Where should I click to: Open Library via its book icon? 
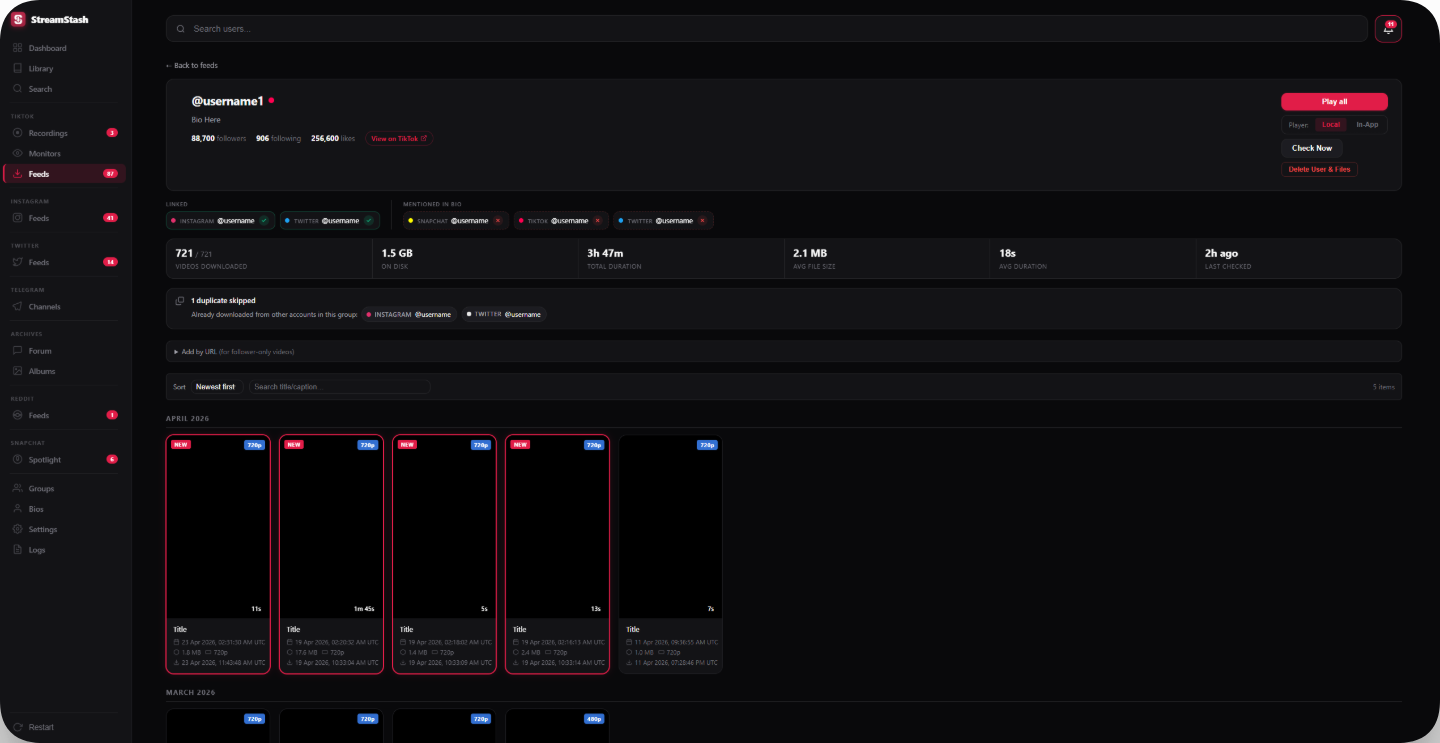18,69
